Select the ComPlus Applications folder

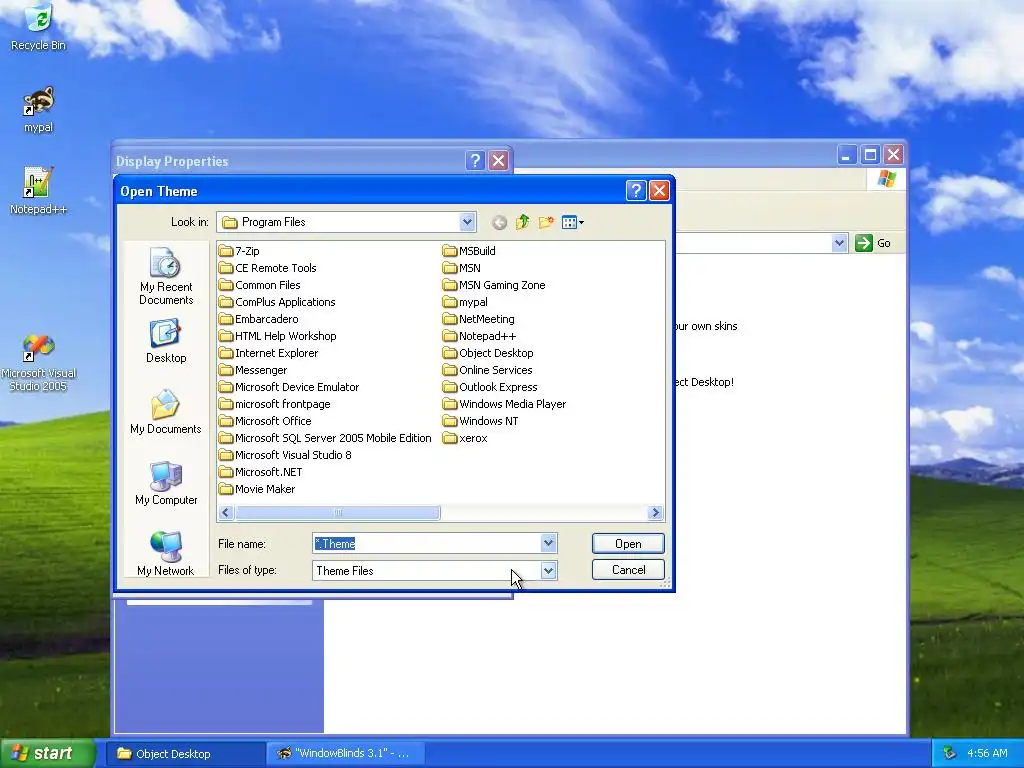(277, 302)
